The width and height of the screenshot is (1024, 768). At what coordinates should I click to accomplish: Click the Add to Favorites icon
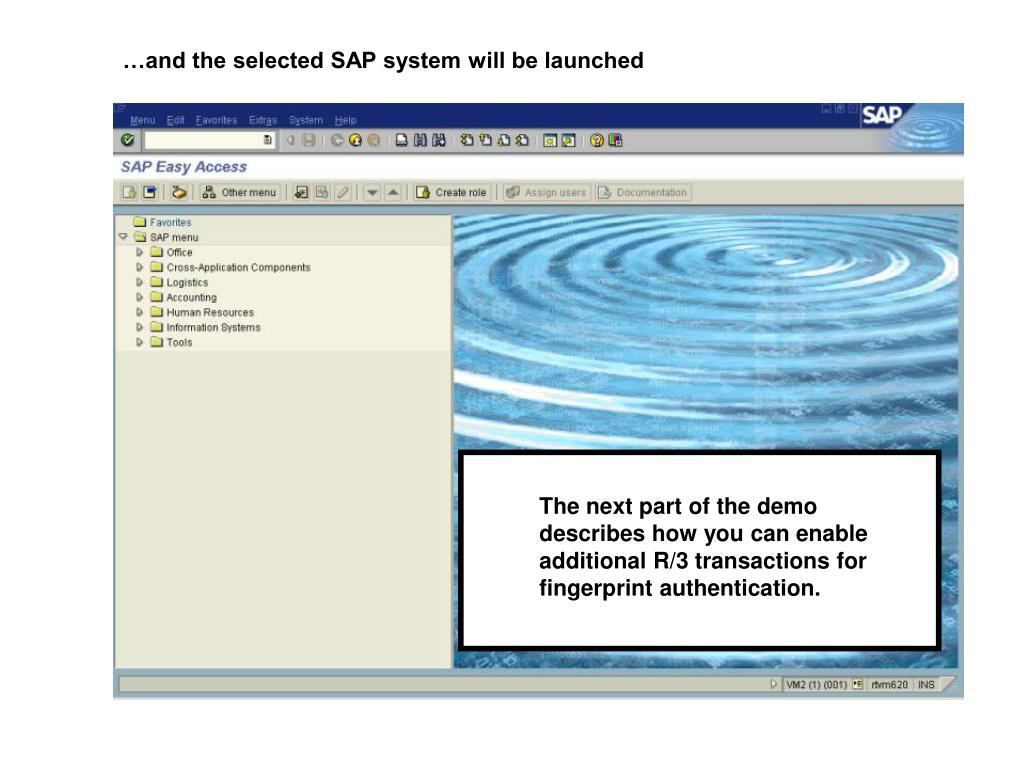click(x=301, y=192)
